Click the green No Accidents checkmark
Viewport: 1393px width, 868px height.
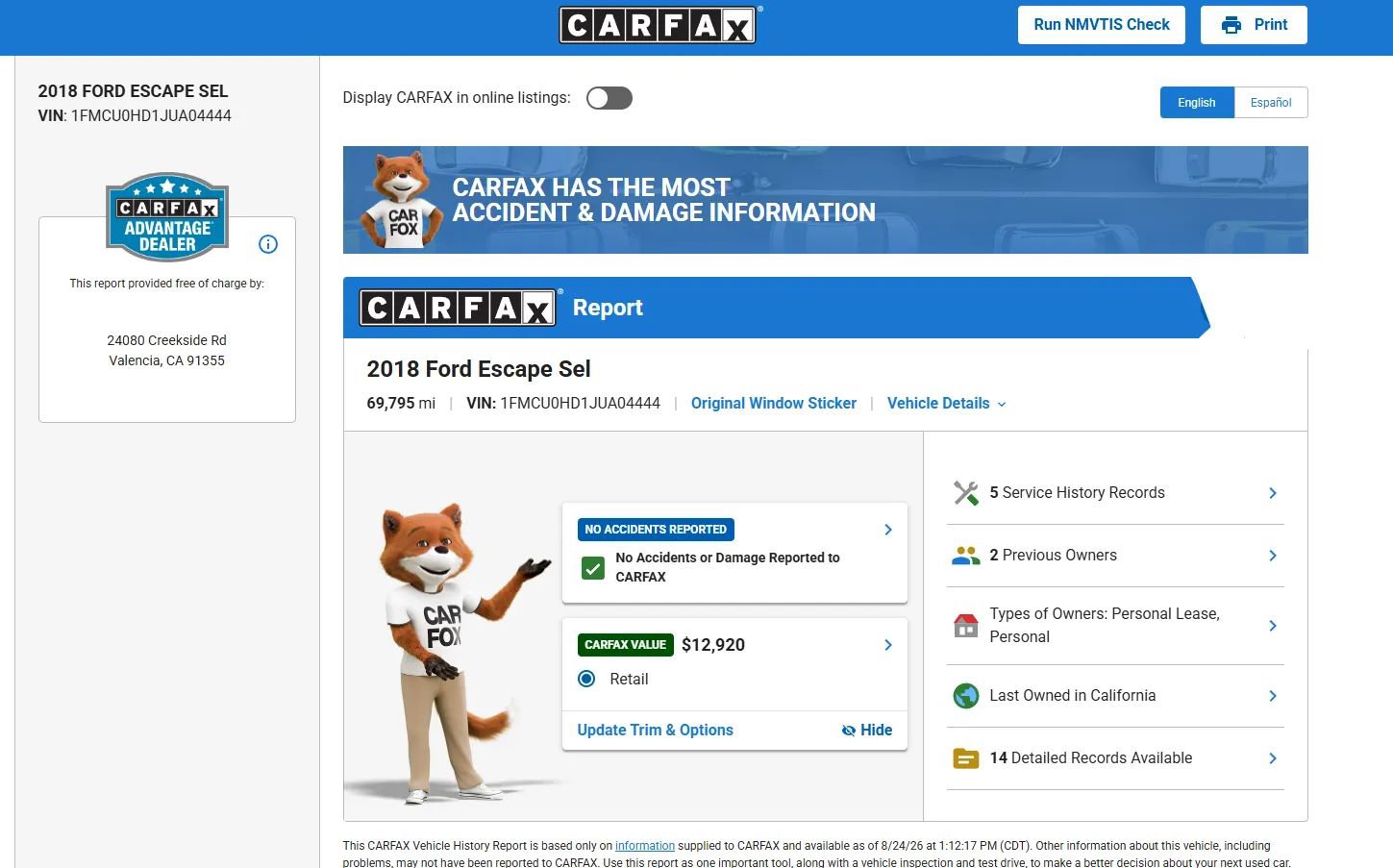[593, 568]
